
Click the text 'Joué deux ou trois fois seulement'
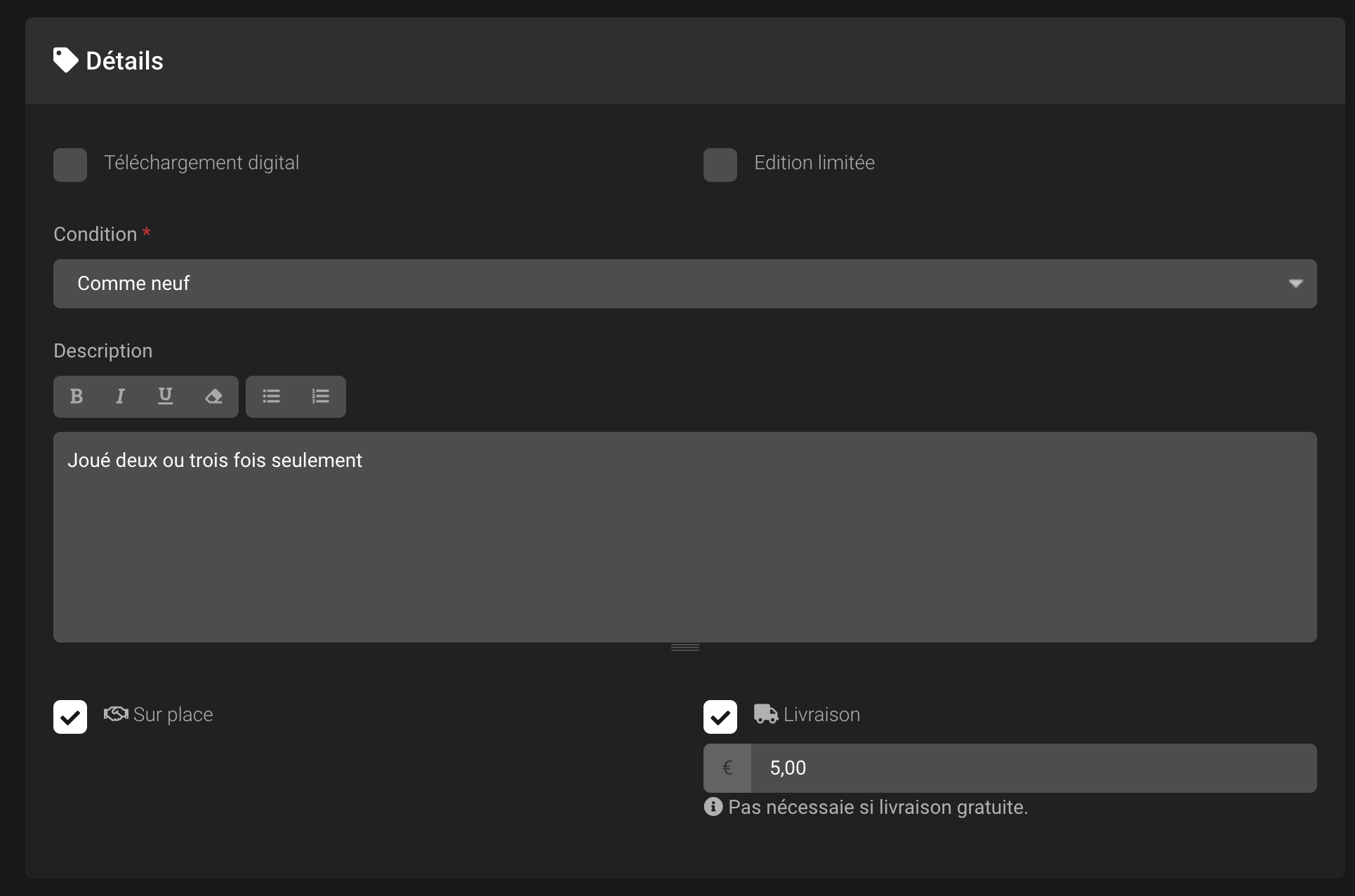pos(215,461)
